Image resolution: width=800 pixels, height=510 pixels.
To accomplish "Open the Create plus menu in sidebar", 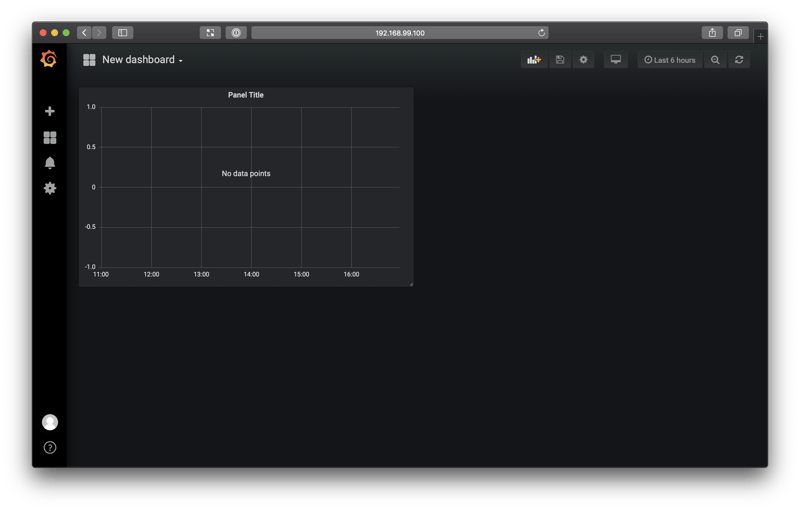I will [x=49, y=111].
